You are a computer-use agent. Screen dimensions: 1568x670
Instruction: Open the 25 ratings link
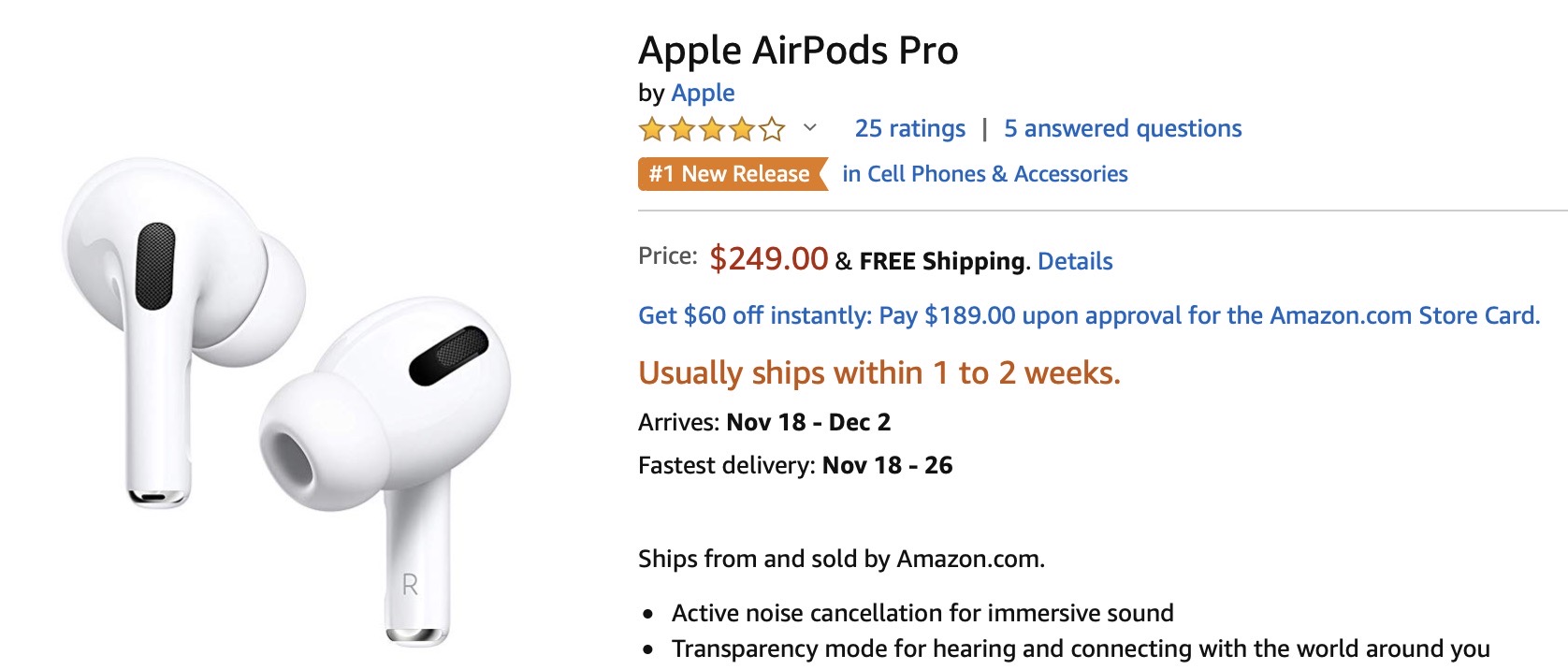909,128
